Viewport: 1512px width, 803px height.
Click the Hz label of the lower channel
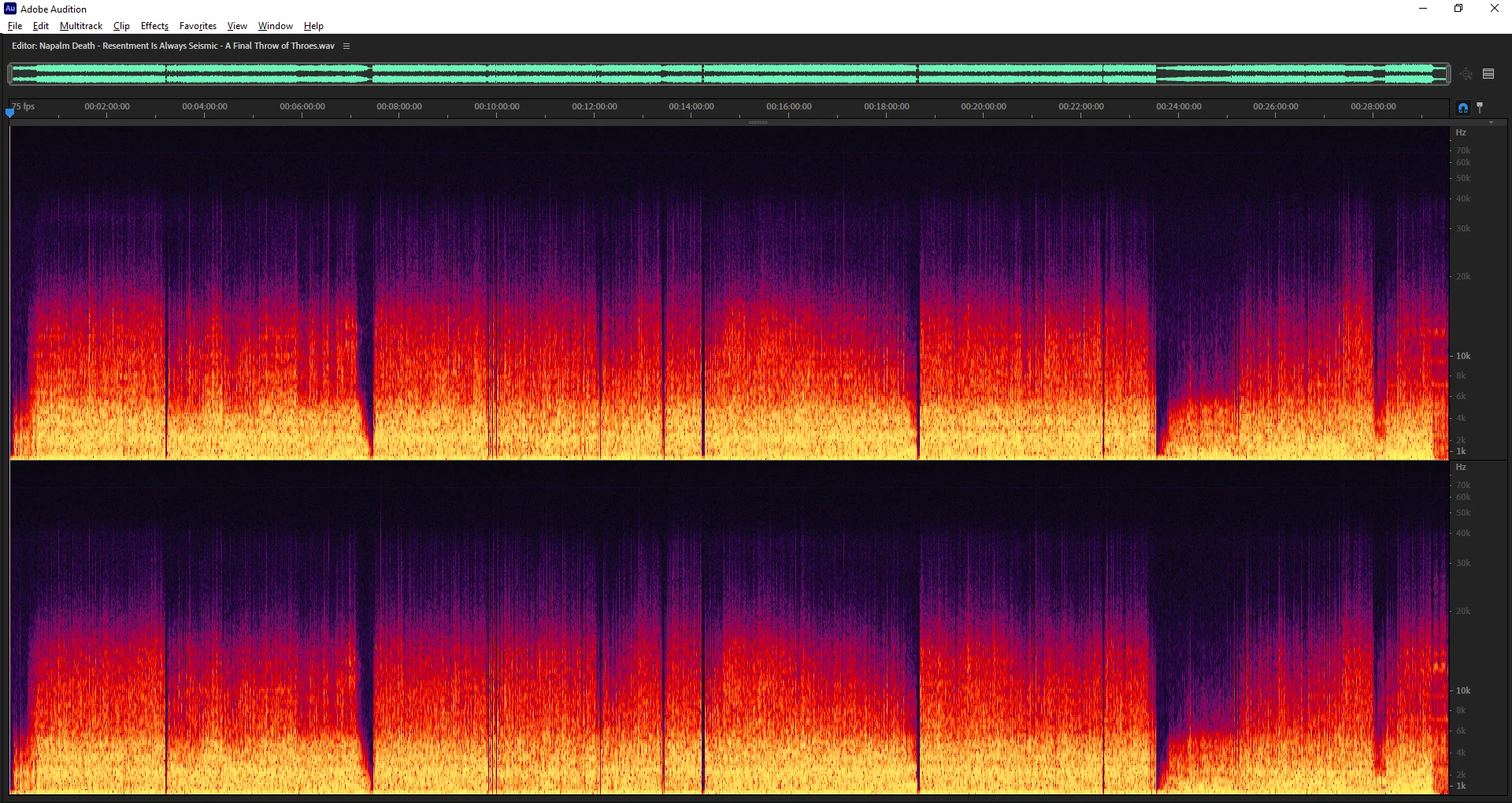pos(1461,467)
